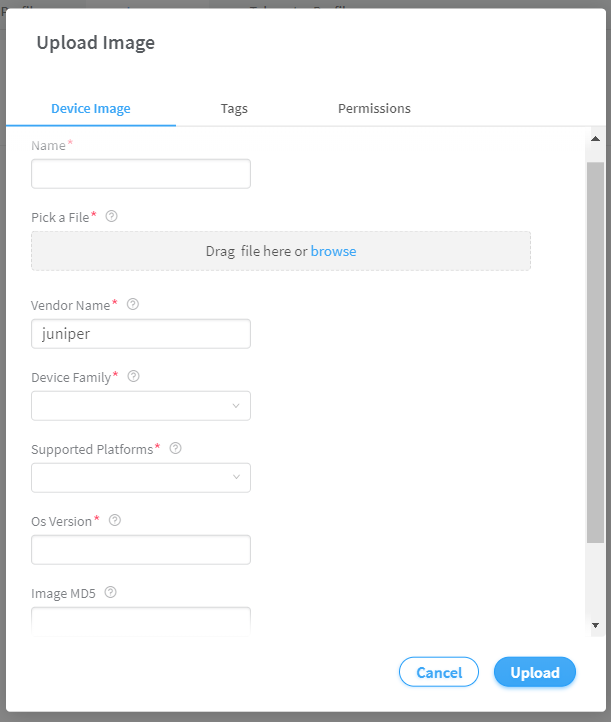Click help icon beside Image MD5
Screen dimensions: 611x722
click(x=111, y=592)
